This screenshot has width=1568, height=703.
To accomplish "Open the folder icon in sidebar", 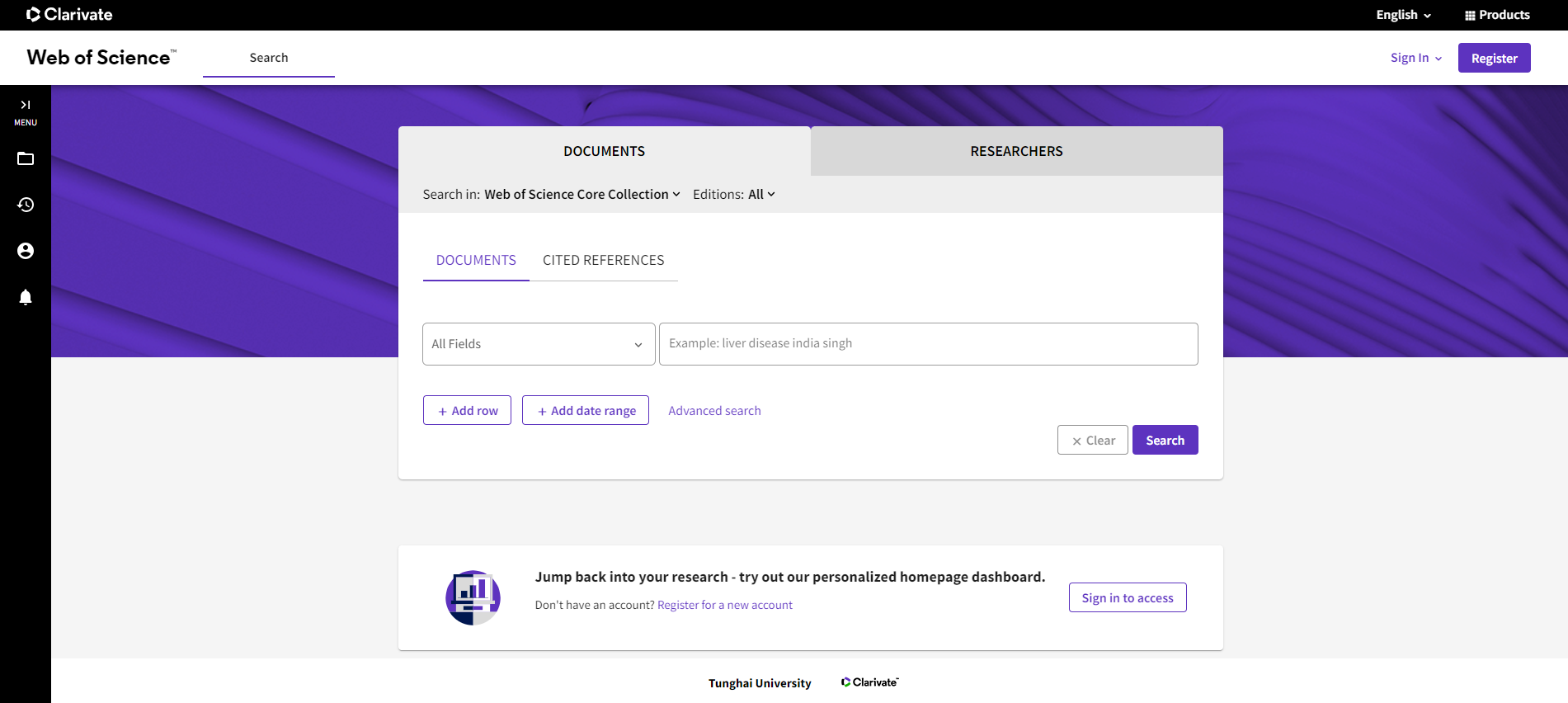I will pyautogui.click(x=26, y=158).
